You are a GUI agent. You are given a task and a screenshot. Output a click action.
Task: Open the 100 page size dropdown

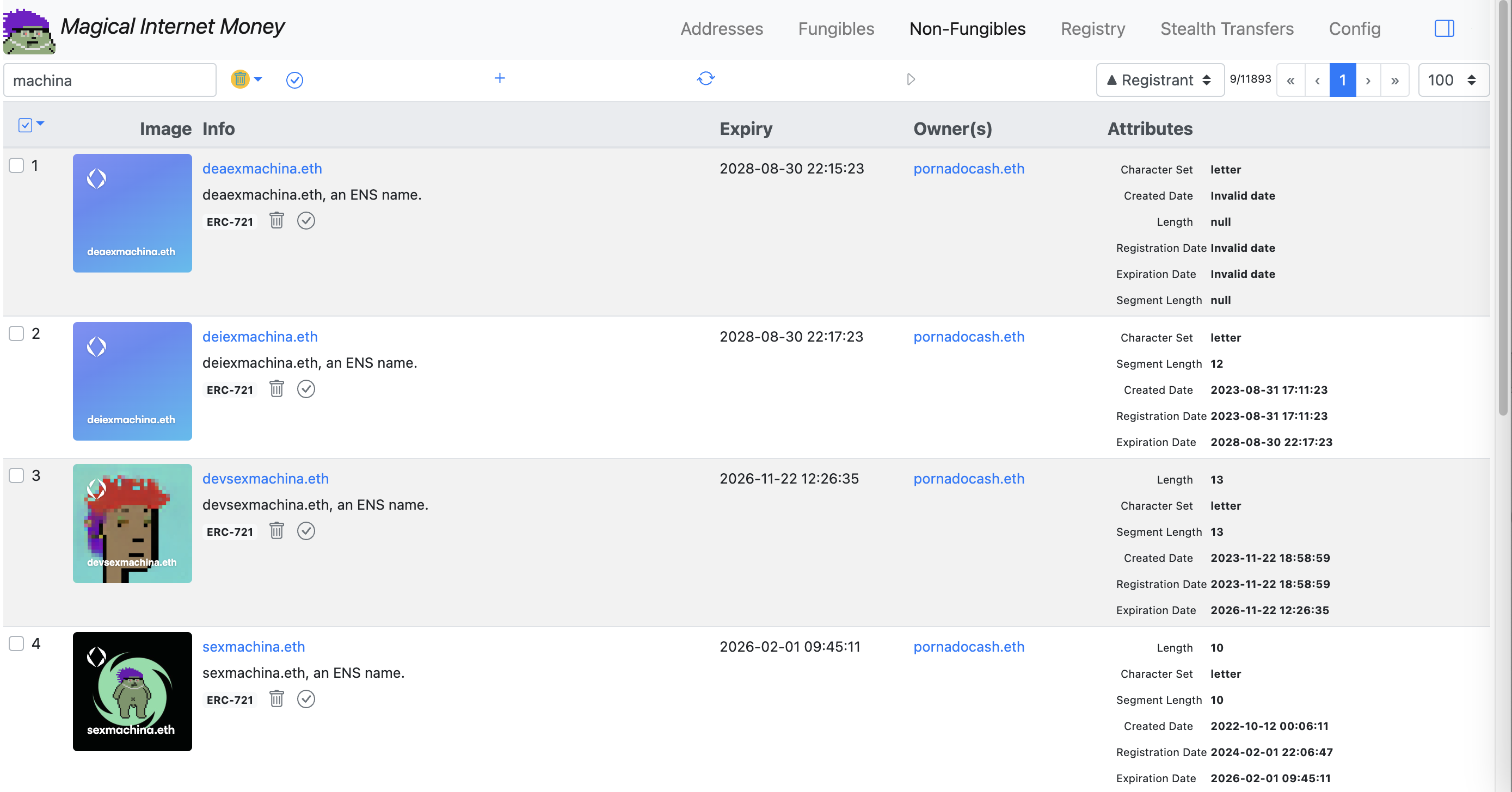click(x=1452, y=80)
